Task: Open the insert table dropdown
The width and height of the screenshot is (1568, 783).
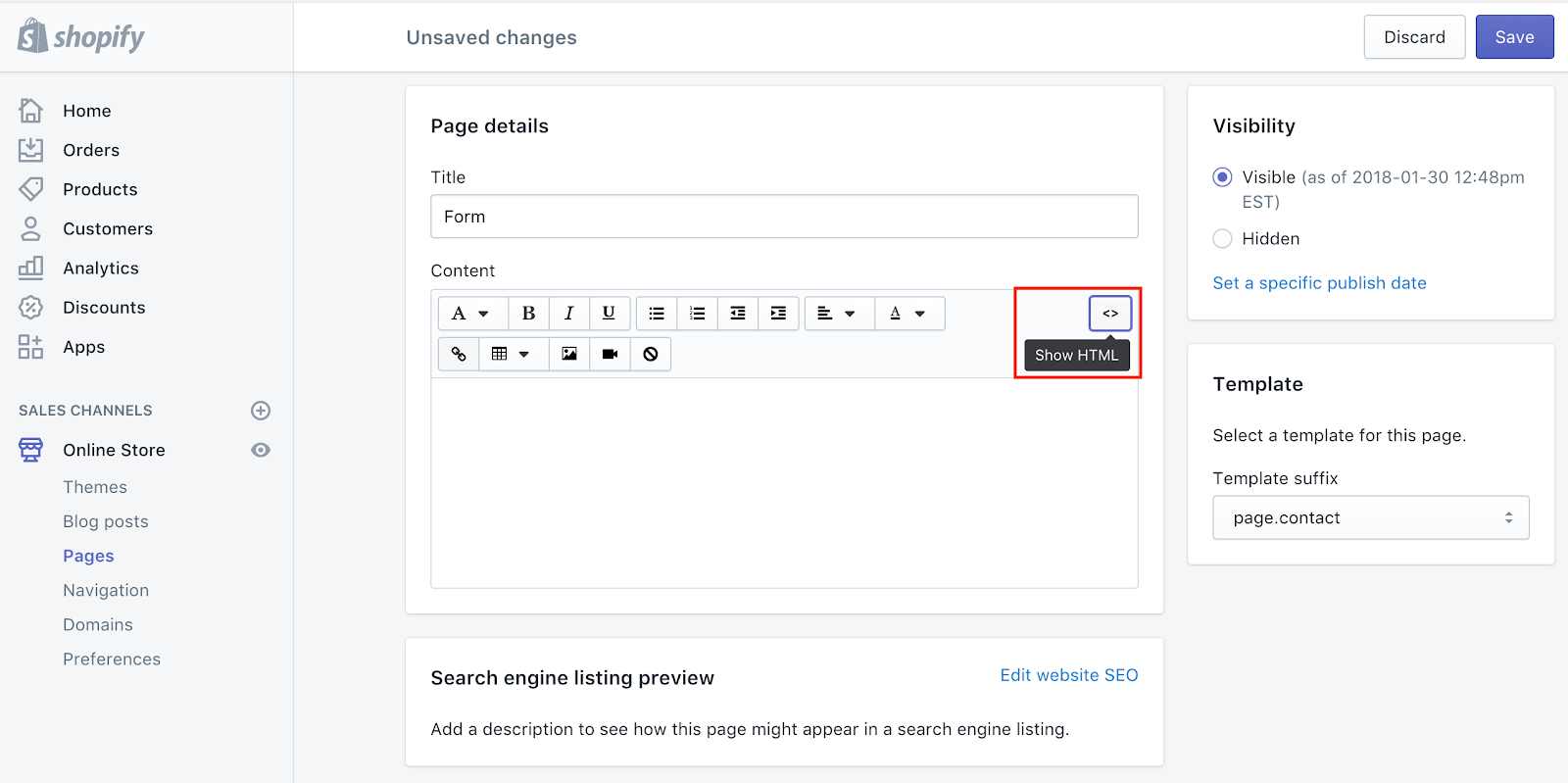Action: [510, 354]
